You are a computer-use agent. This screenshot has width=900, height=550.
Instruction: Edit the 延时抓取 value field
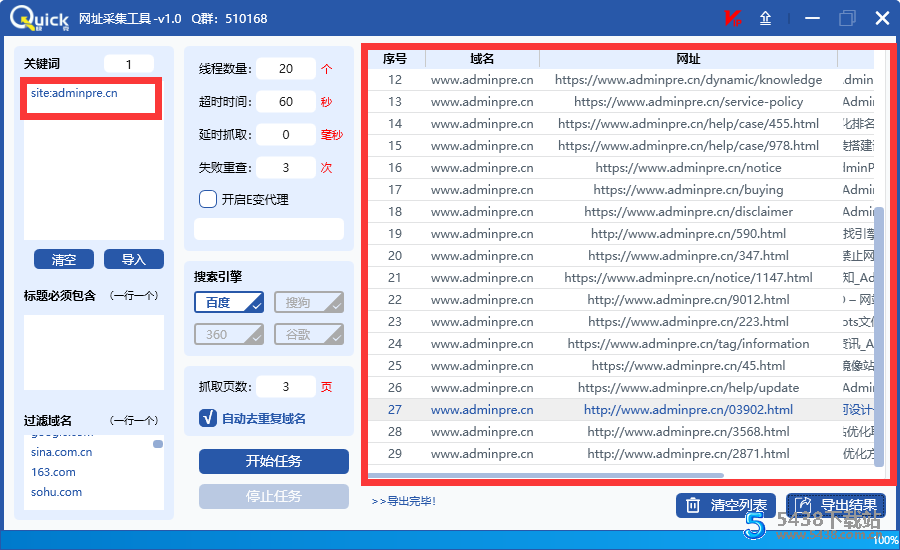286,135
